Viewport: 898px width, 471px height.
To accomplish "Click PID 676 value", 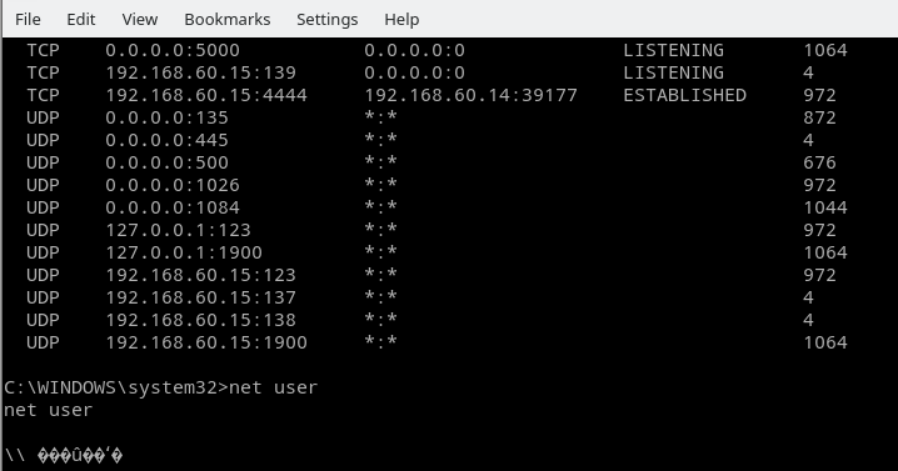I will coord(820,163).
